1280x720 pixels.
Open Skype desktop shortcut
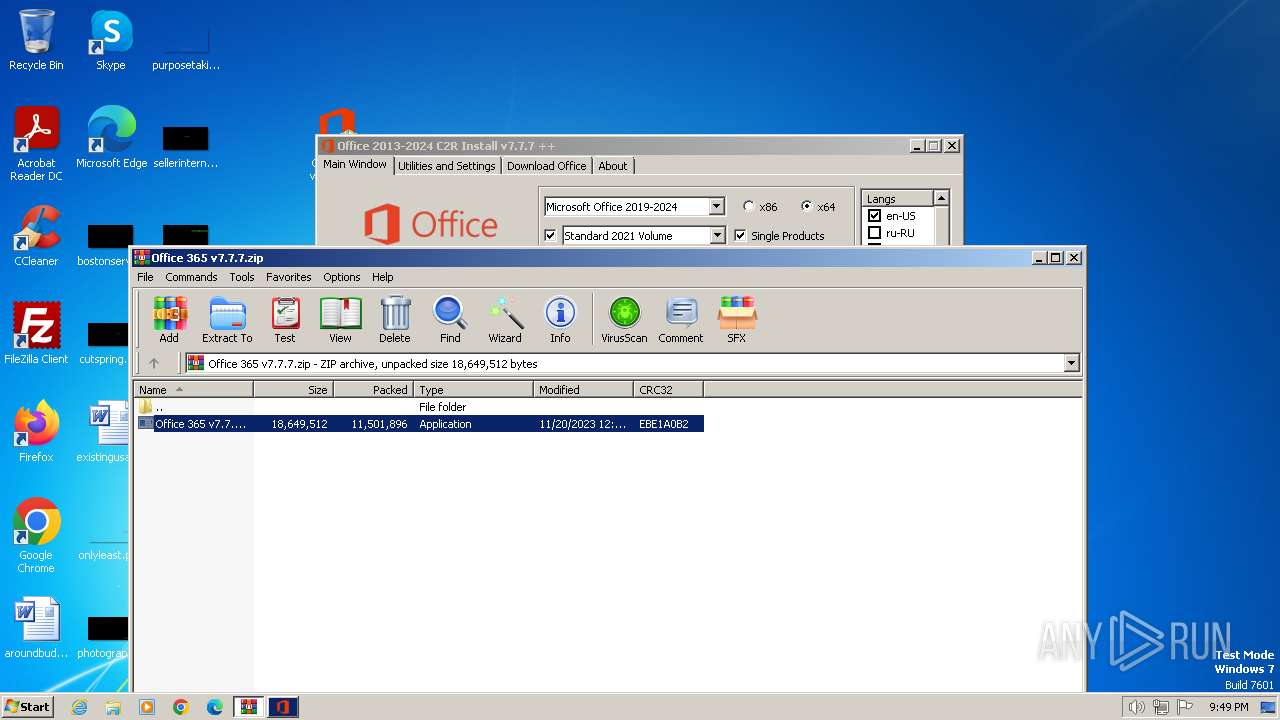click(x=110, y=40)
